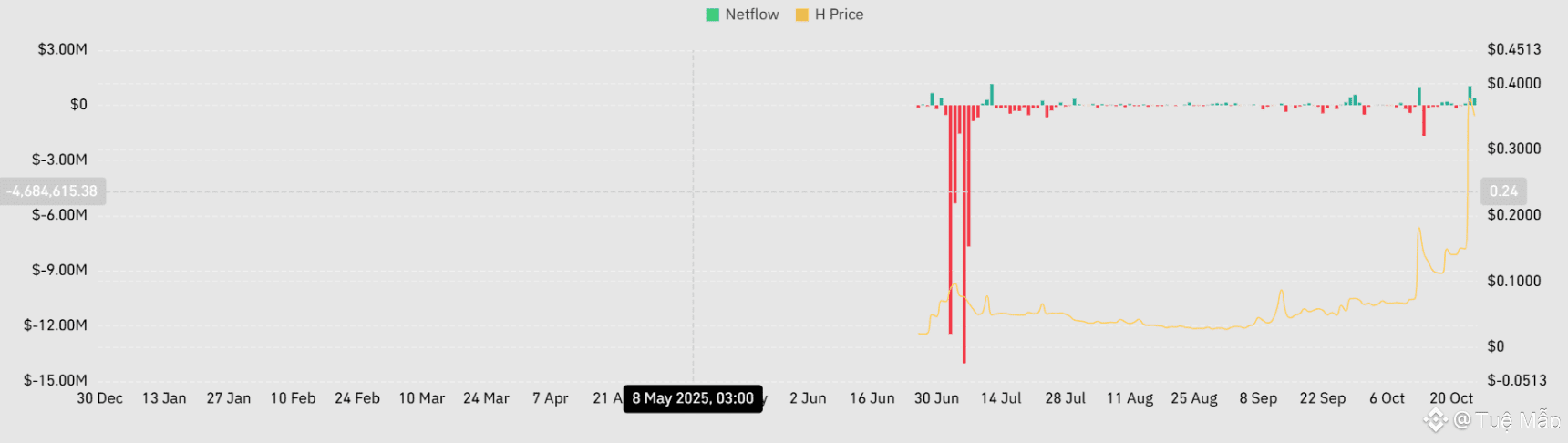
Task: Click the $0.4513 right axis label
Action: coord(1514,49)
